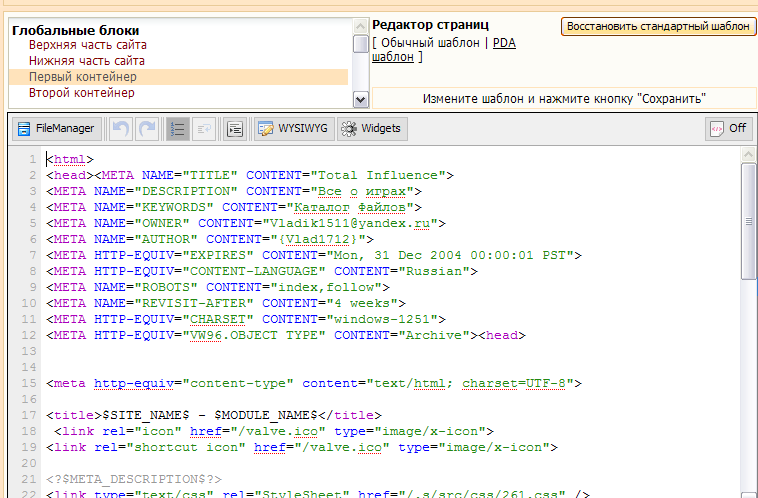Click Восстановить стандартный шаблон button

click(656, 26)
